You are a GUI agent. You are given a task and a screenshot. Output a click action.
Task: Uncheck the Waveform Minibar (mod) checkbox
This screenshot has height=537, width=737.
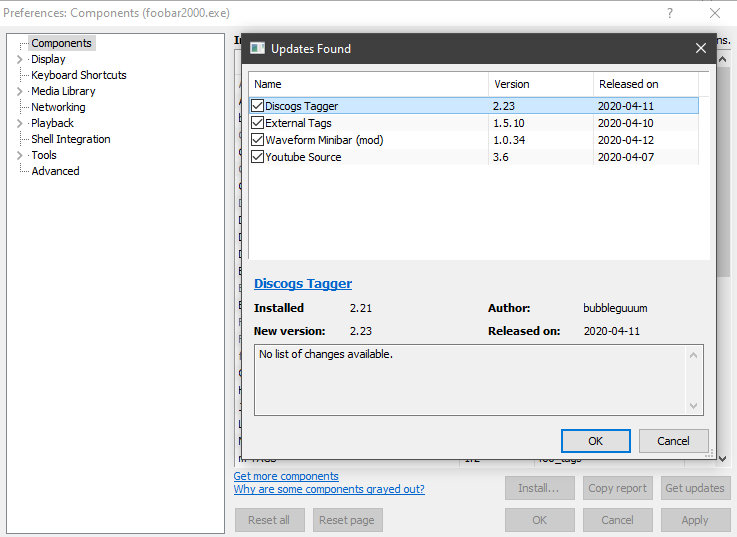pos(258,140)
